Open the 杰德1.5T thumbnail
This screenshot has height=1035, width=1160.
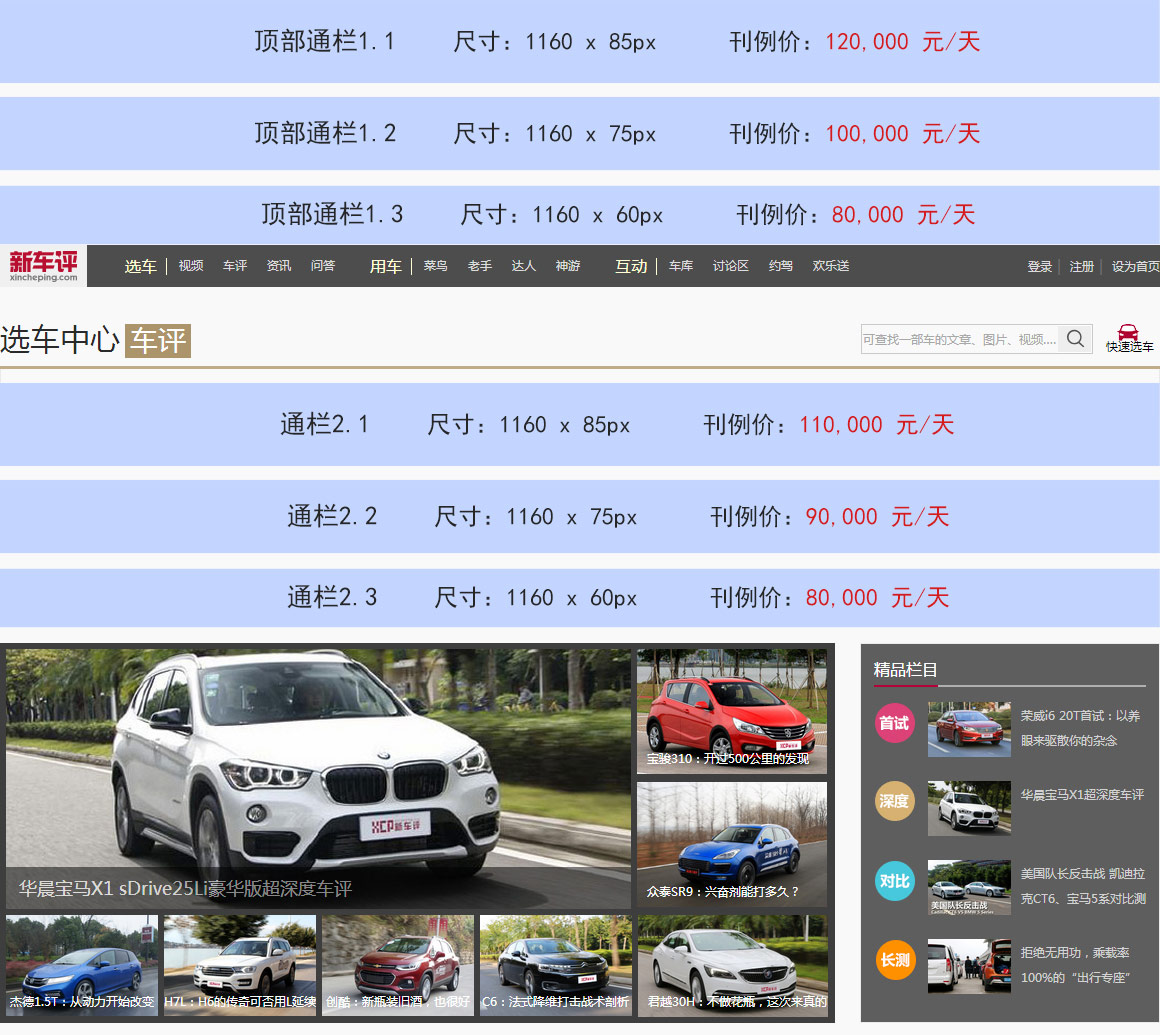(x=81, y=965)
